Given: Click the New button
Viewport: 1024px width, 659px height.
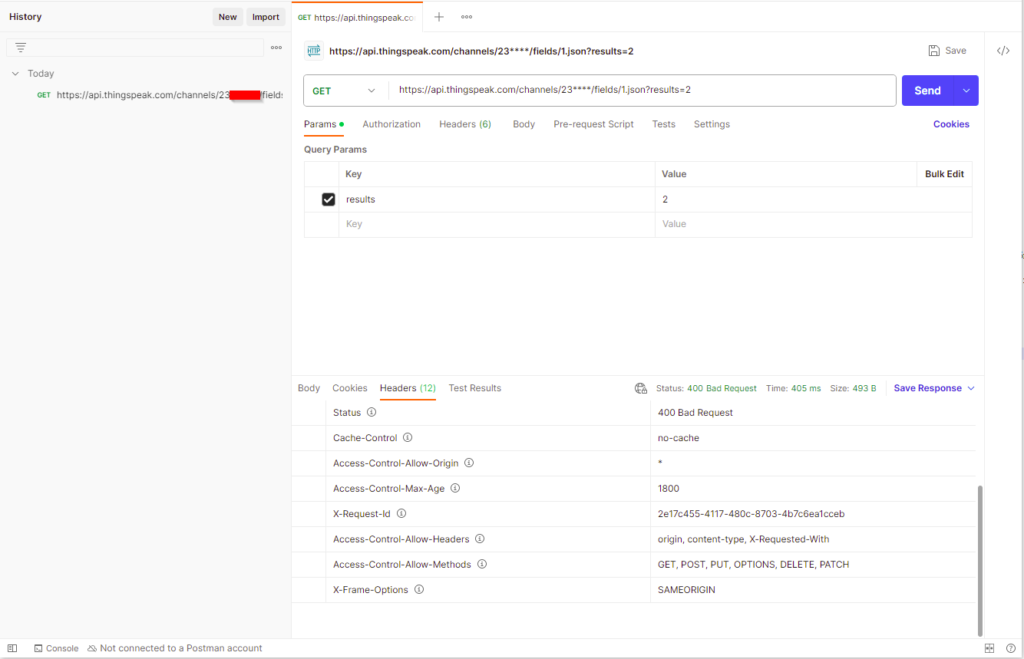Looking at the screenshot, I should coord(227,17).
